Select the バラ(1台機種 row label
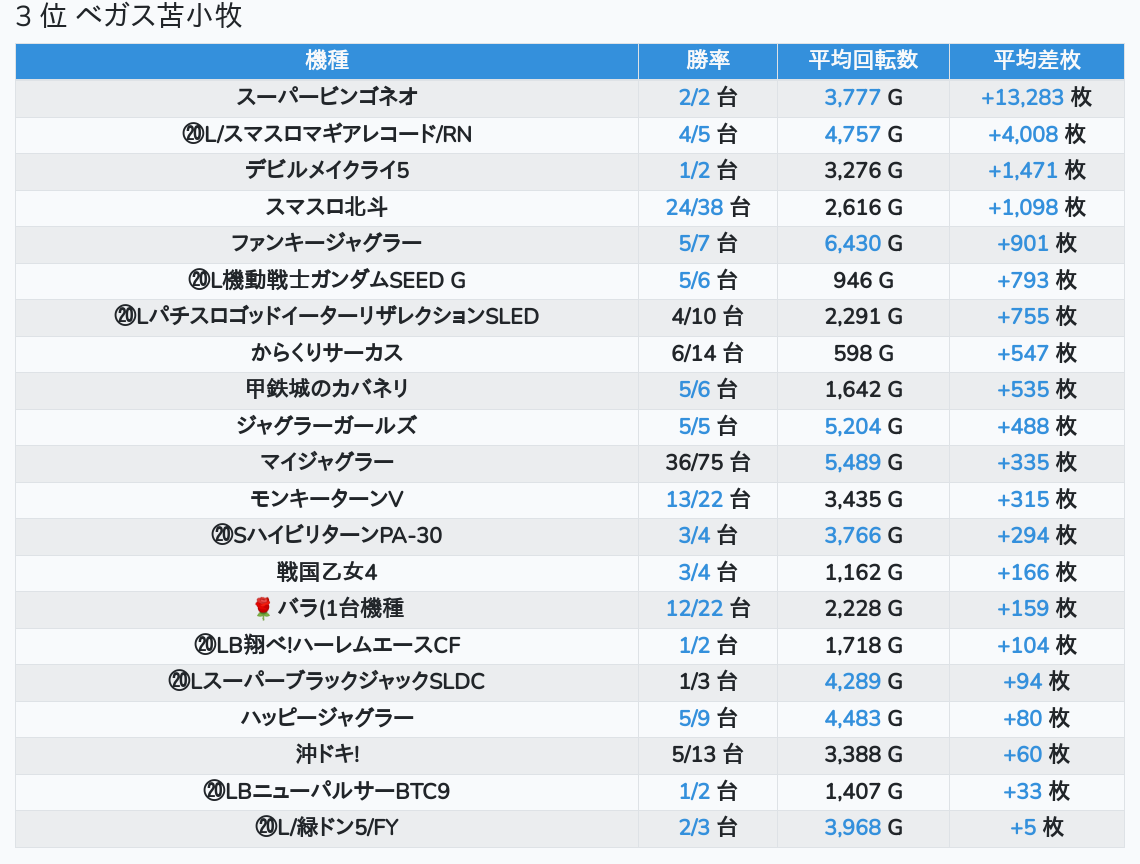1140x864 pixels. click(x=340, y=608)
